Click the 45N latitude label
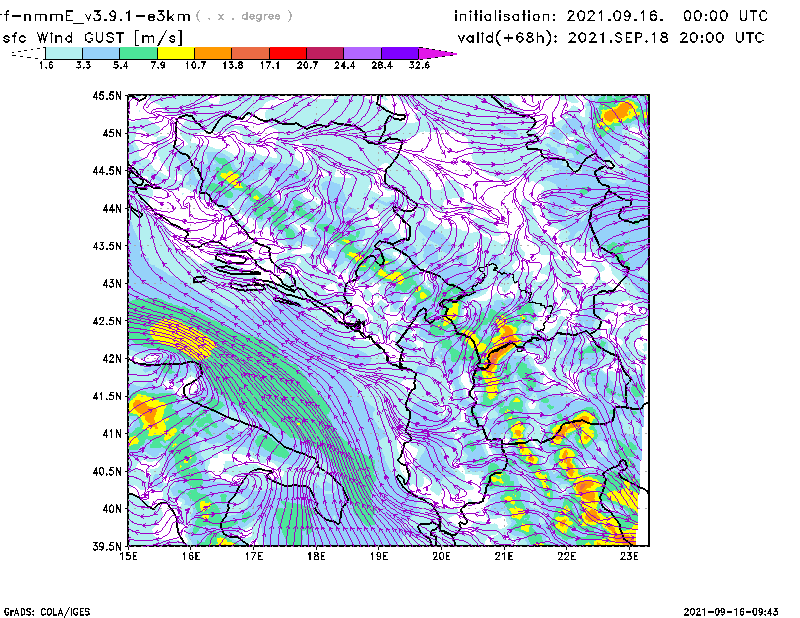This screenshot has height=618, width=800. (112, 133)
